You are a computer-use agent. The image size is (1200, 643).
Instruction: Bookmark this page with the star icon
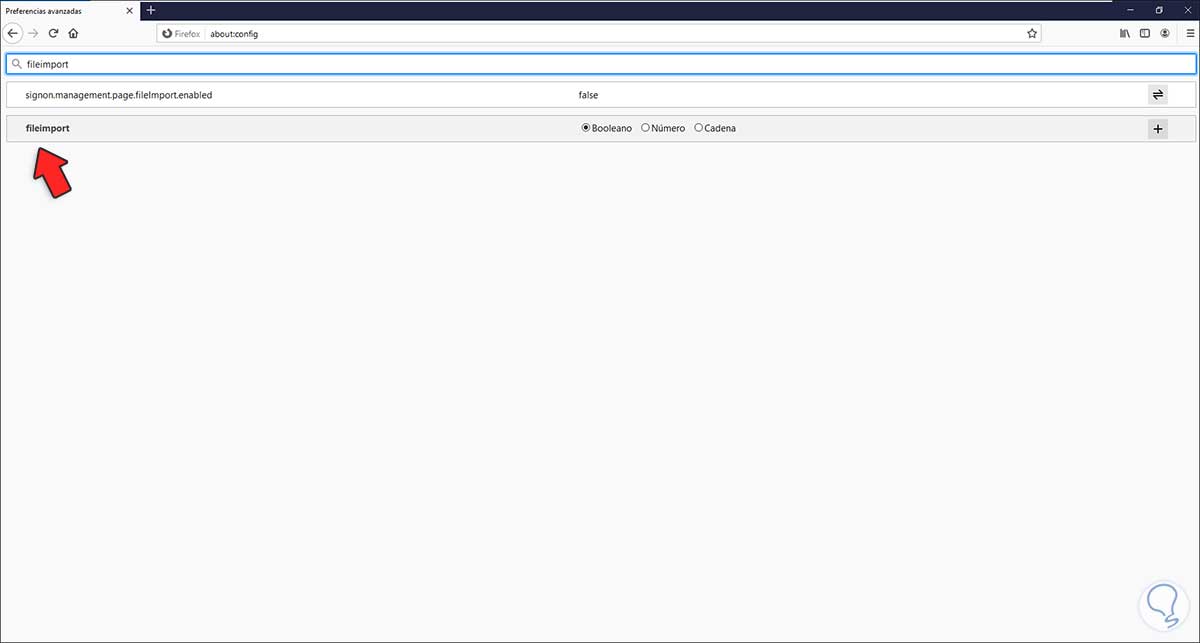[x=1032, y=33]
